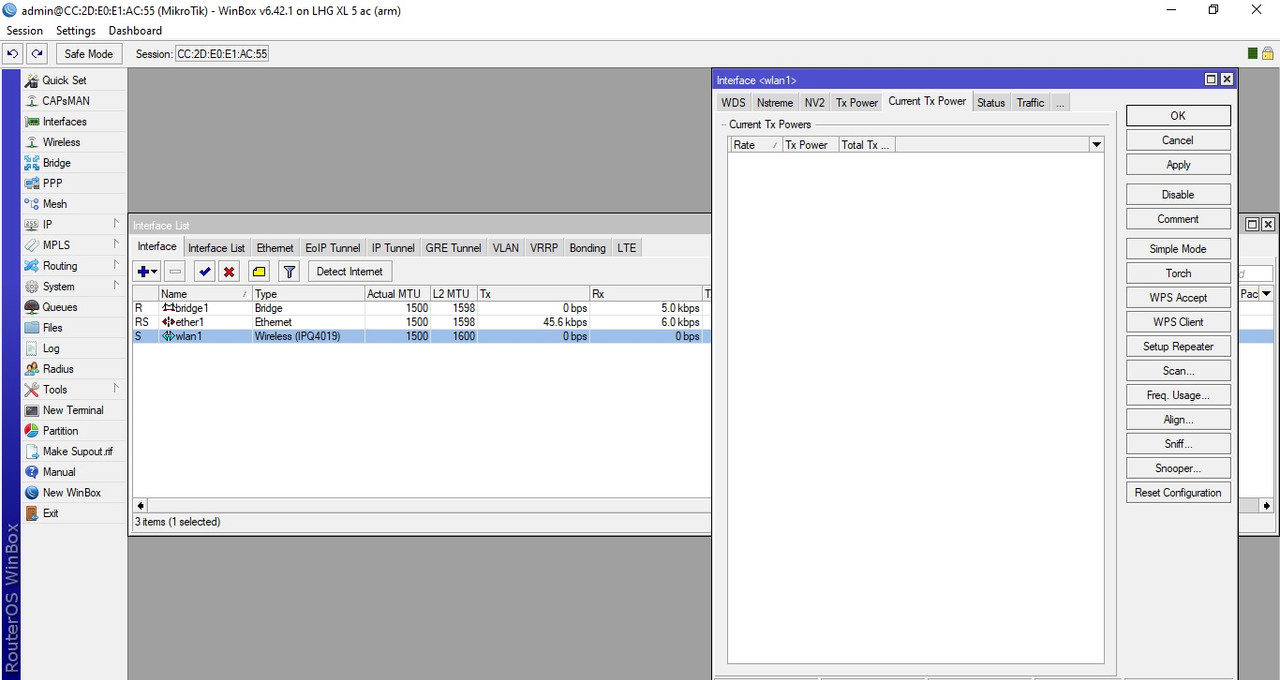1280x680 pixels.
Task: Click Scan... button
Action: (x=1178, y=371)
